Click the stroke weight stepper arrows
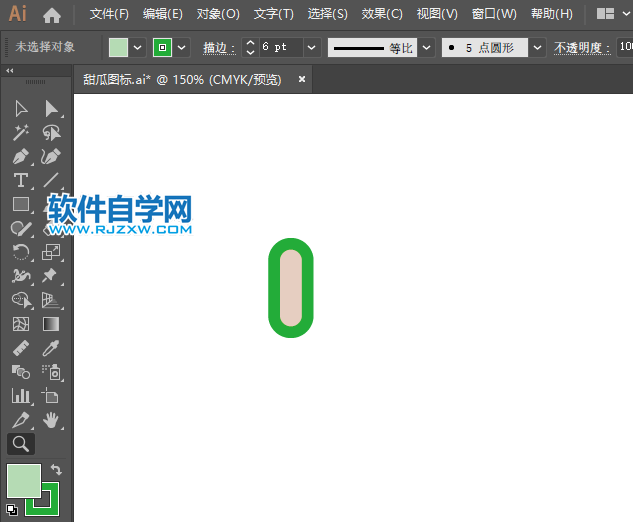The height and width of the screenshot is (522, 633). coord(250,48)
